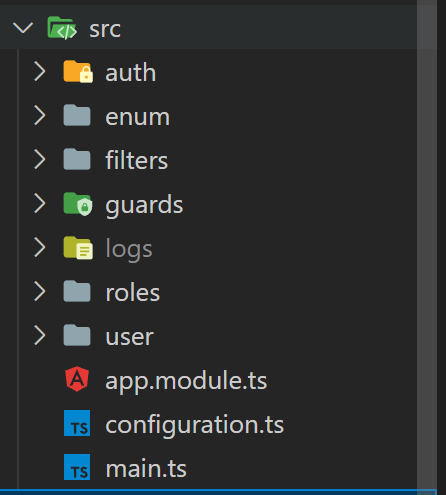Image resolution: width=446 pixels, height=495 pixels.
Task: Click the TS icon beside configuration.ts
Action: [77, 423]
